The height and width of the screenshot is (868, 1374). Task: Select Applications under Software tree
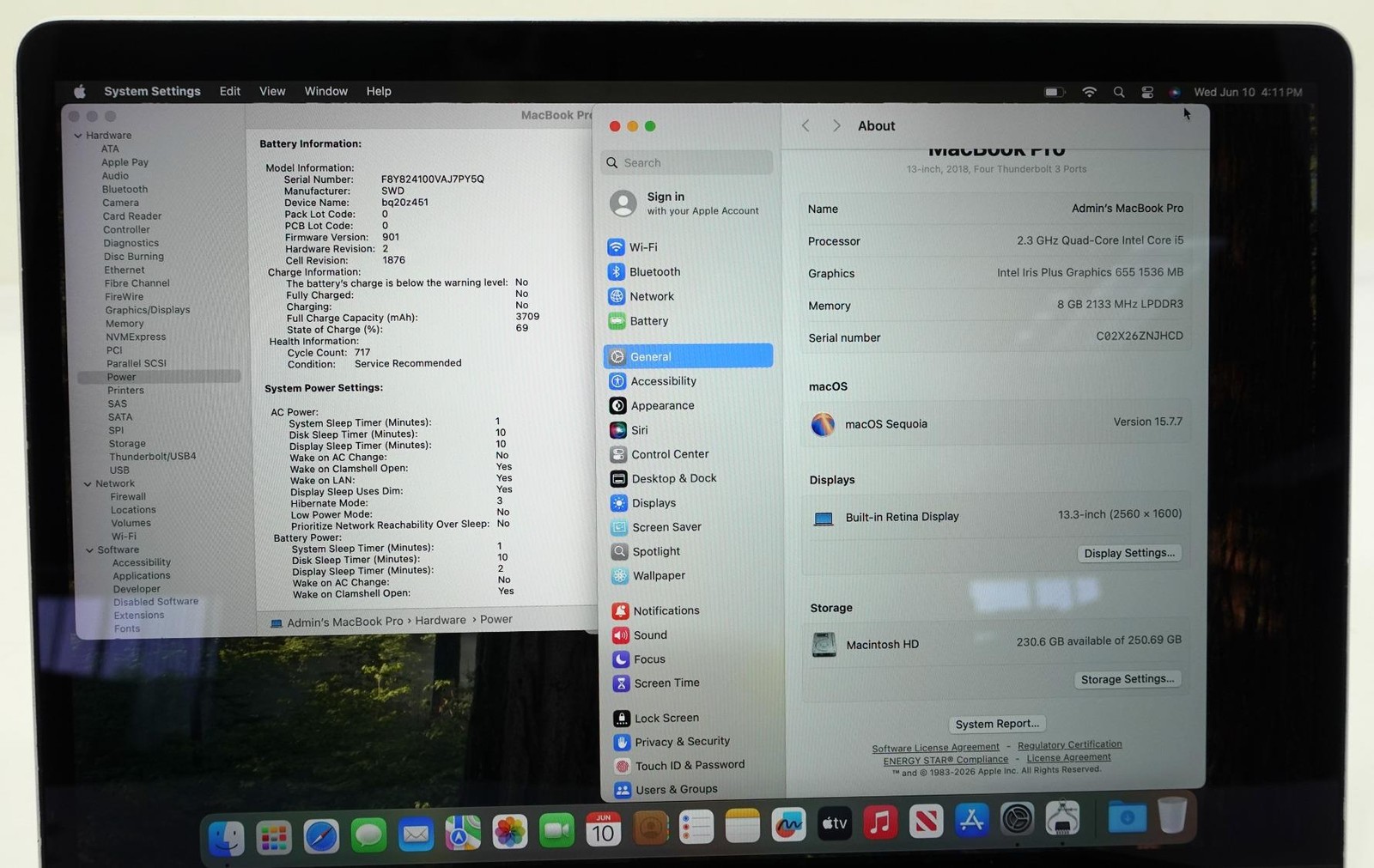142,576
